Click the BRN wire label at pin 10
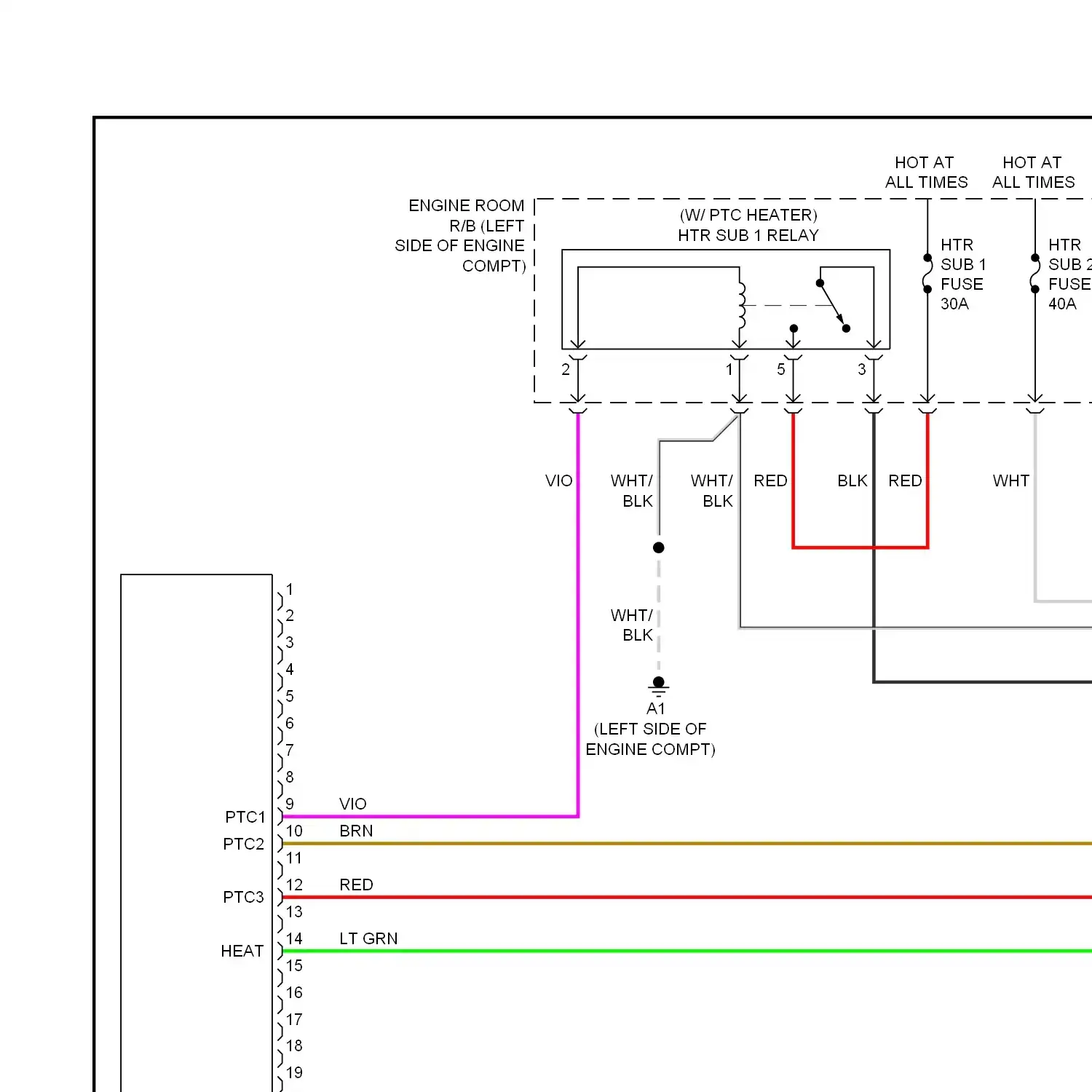Viewport: 1092px width, 1092px height. point(356,831)
